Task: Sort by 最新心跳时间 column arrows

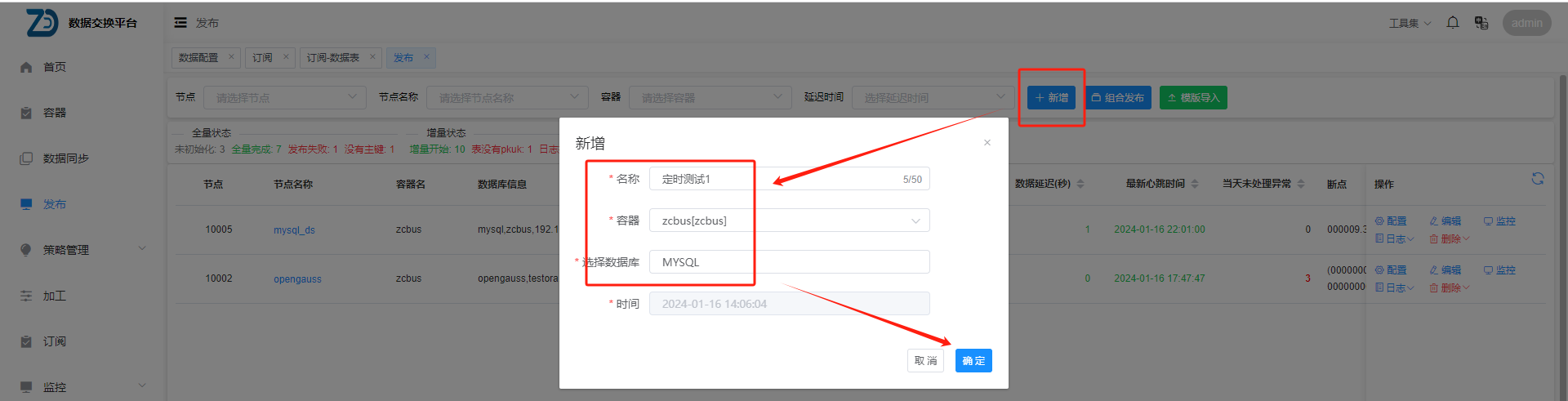Action: click(x=1195, y=184)
